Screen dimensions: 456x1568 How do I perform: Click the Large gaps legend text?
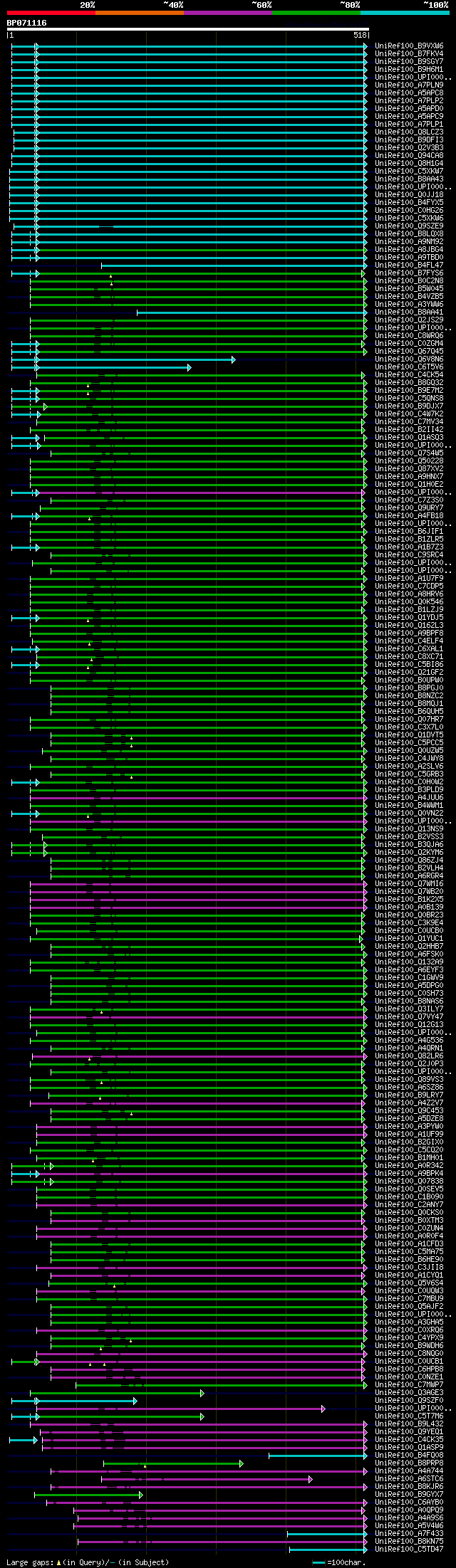tap(88, 1562)
